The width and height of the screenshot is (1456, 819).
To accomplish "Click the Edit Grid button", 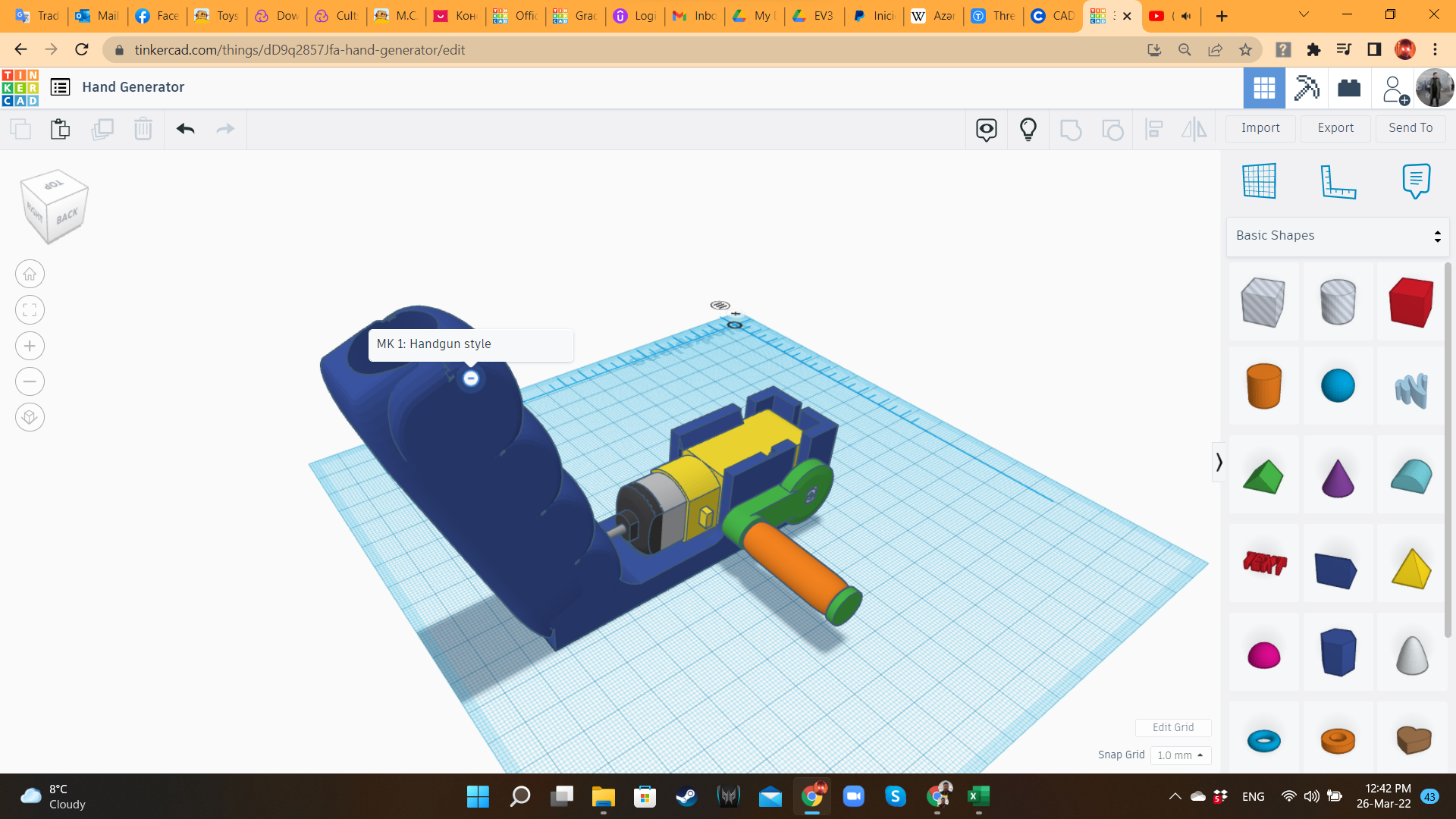I will [x=1172, y=727].
